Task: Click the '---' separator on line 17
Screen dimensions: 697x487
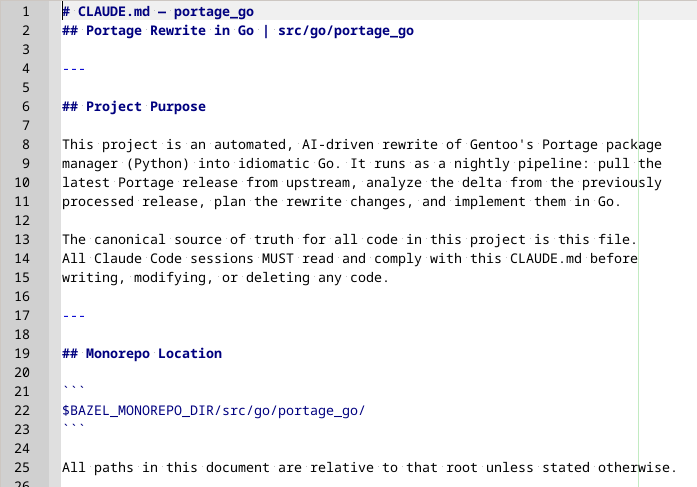Action: click(74, 316)
